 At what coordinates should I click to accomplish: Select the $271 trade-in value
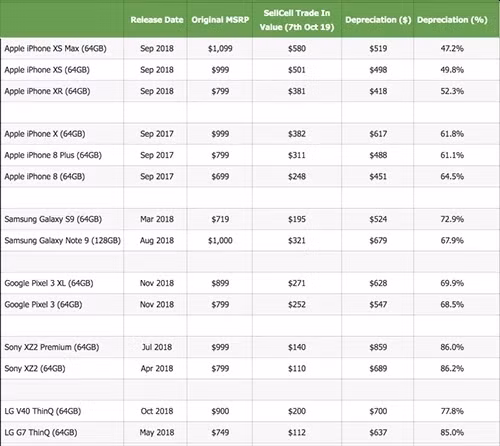[297, 283]
